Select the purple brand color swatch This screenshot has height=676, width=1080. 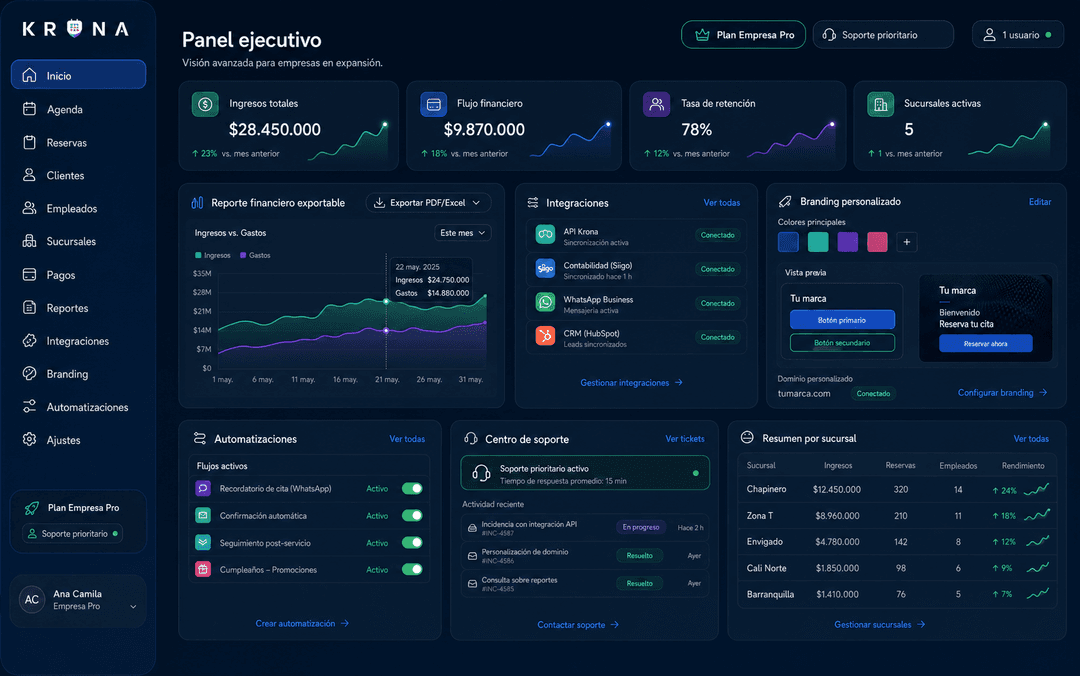tap(847, 242)
